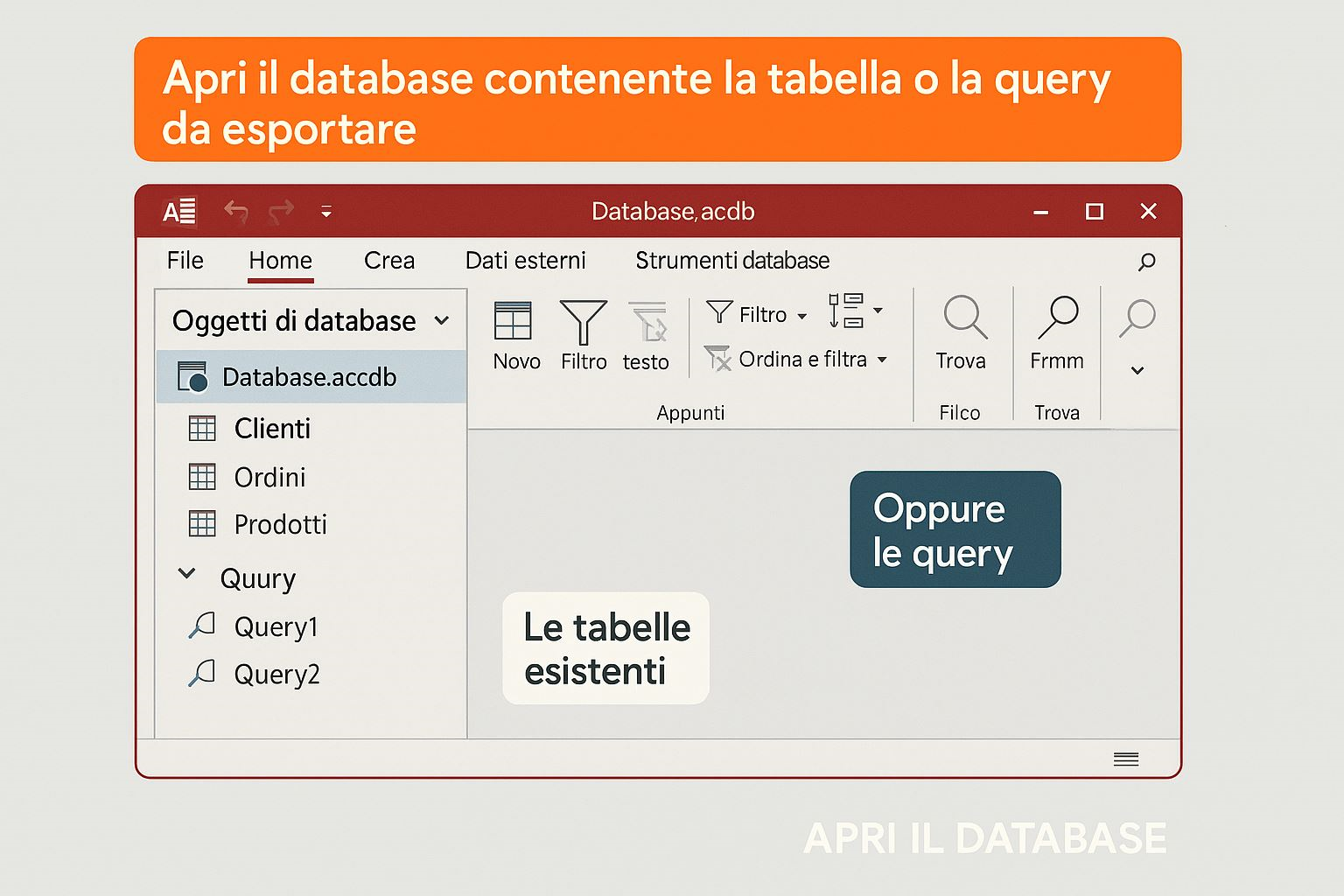The width and height of the screenshot is (1344, 896).
Task: Click the Novo table icon in ribbon
Action: click(x=513, y=321)
